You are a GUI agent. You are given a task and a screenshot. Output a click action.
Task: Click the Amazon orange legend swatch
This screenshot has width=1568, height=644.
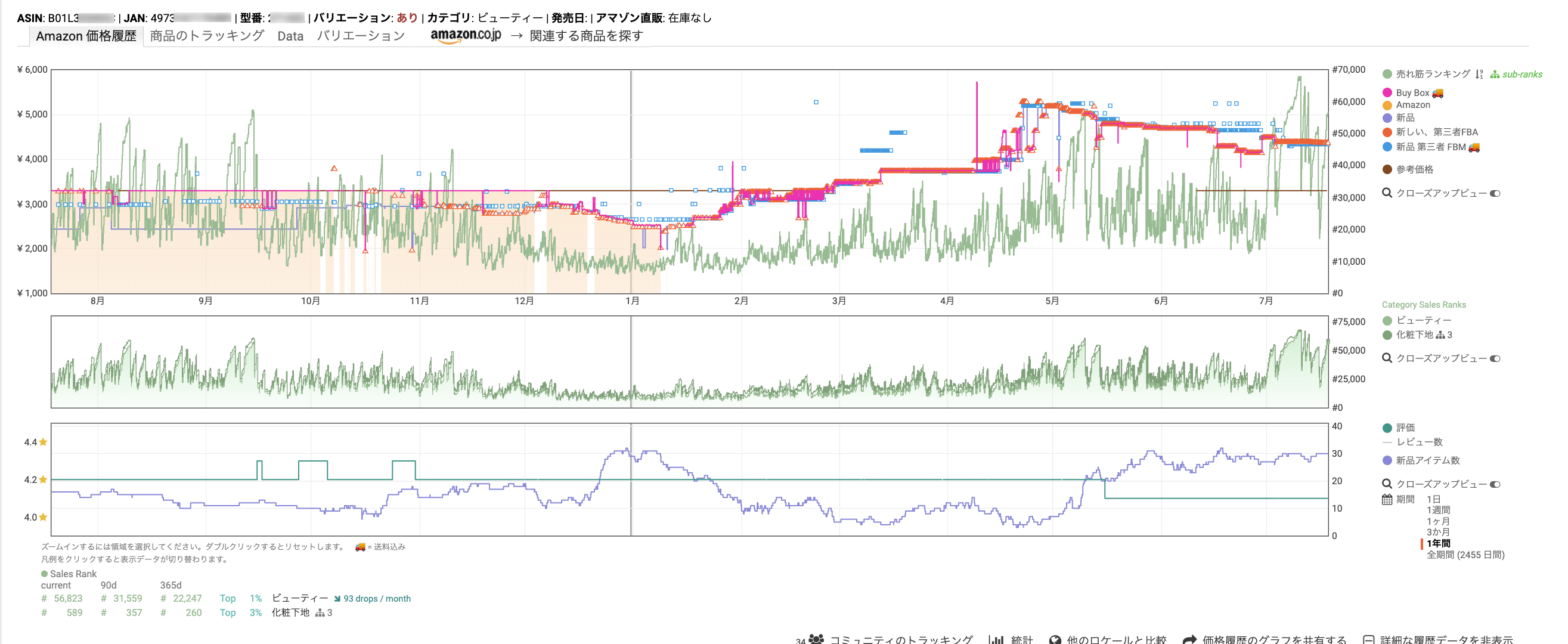(x=1387, y=106)
